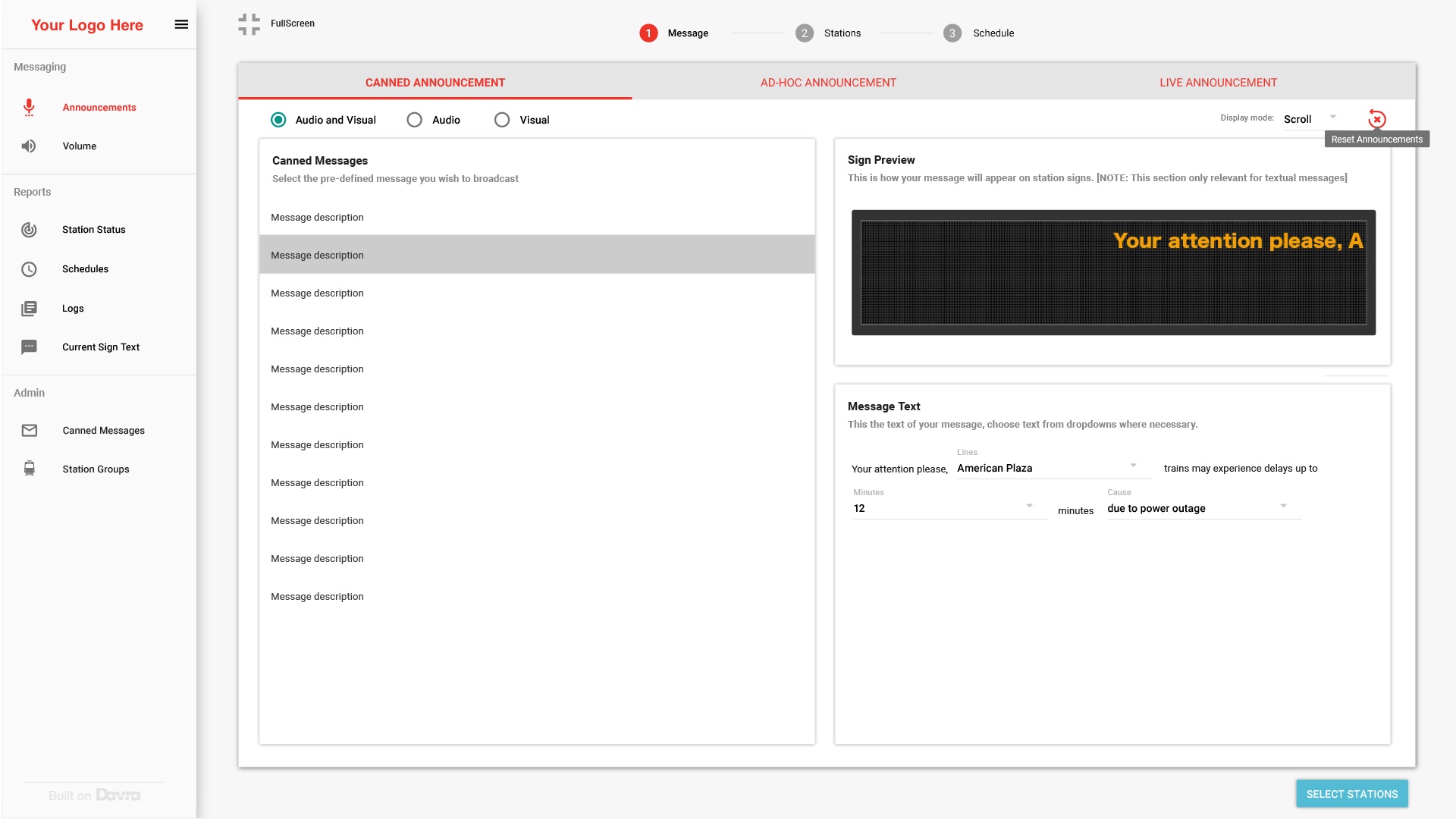Open the Logs report link
This screenshot has height=819, width=1456.
(x=73, y=309)
